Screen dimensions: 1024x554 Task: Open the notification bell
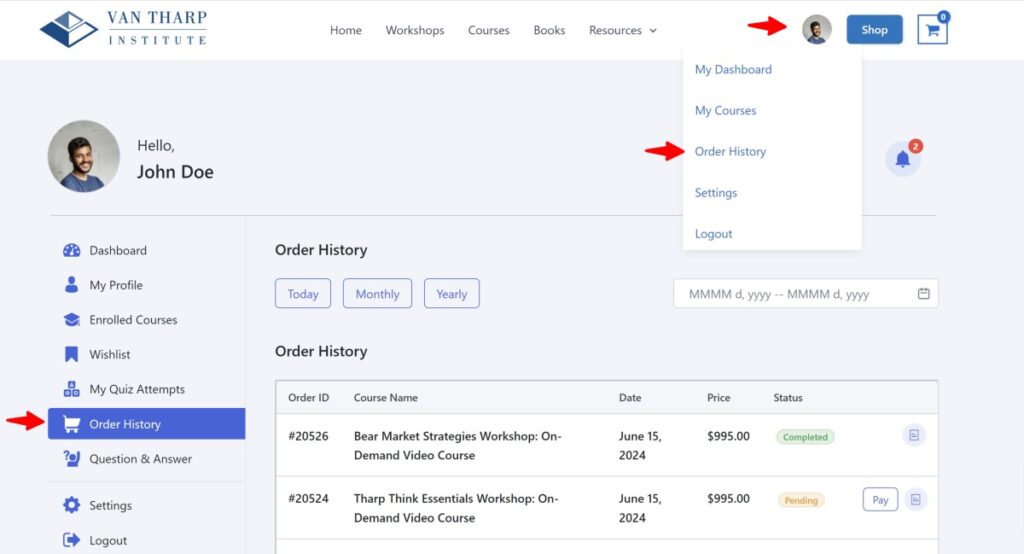click(903, 159)
